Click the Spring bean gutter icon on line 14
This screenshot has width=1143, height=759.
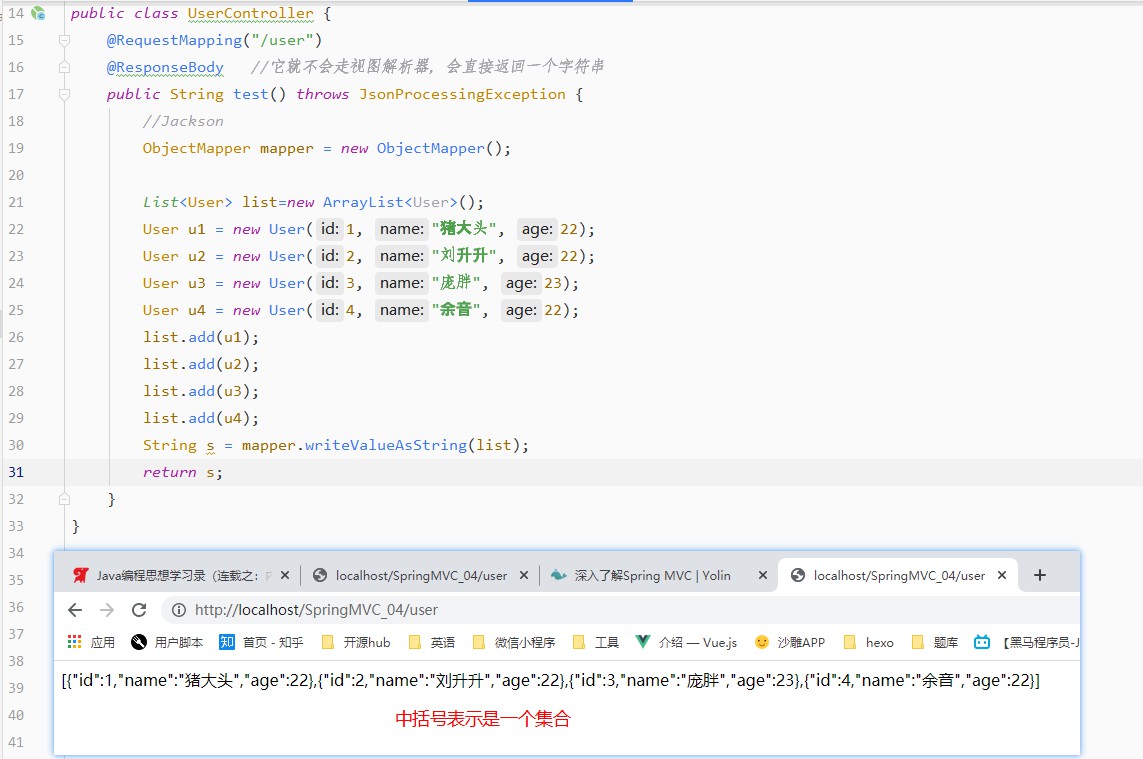pos(38,13)
